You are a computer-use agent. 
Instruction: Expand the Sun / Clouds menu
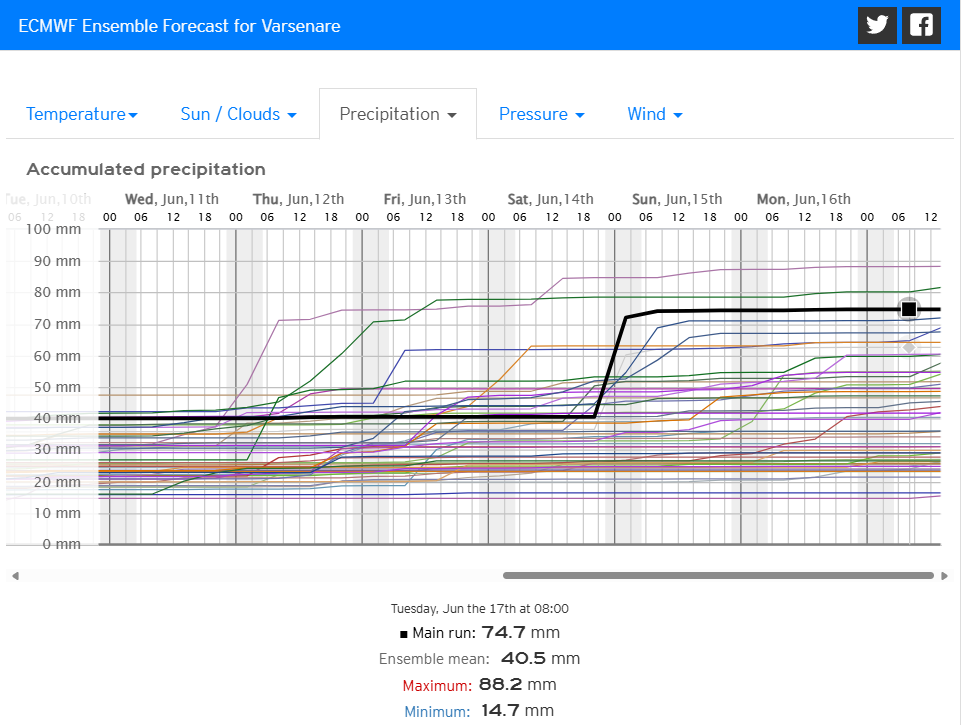click(x=238, y=114)
